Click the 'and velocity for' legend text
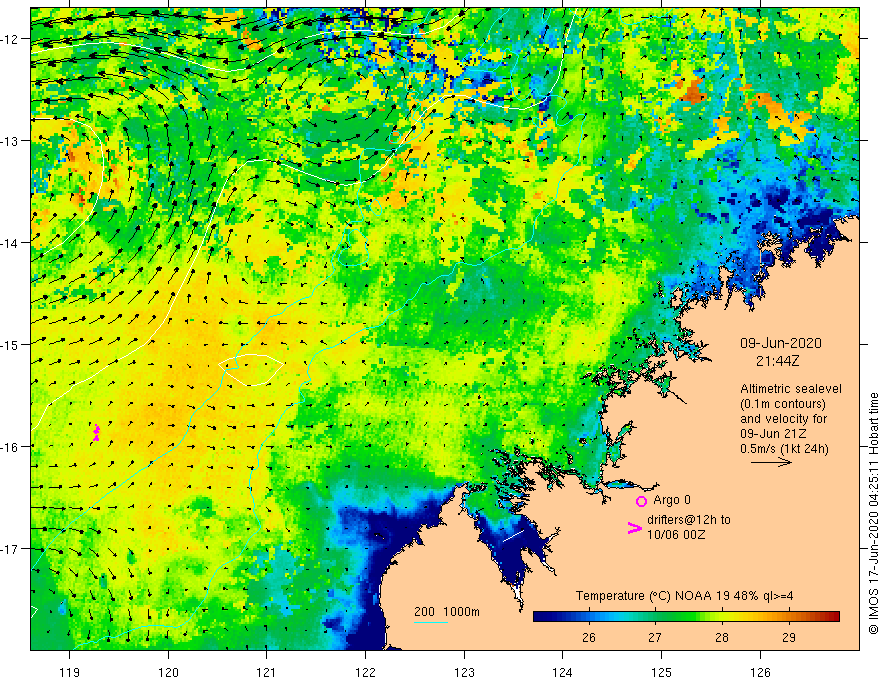 pyautogui.click(x=783, y=419)
